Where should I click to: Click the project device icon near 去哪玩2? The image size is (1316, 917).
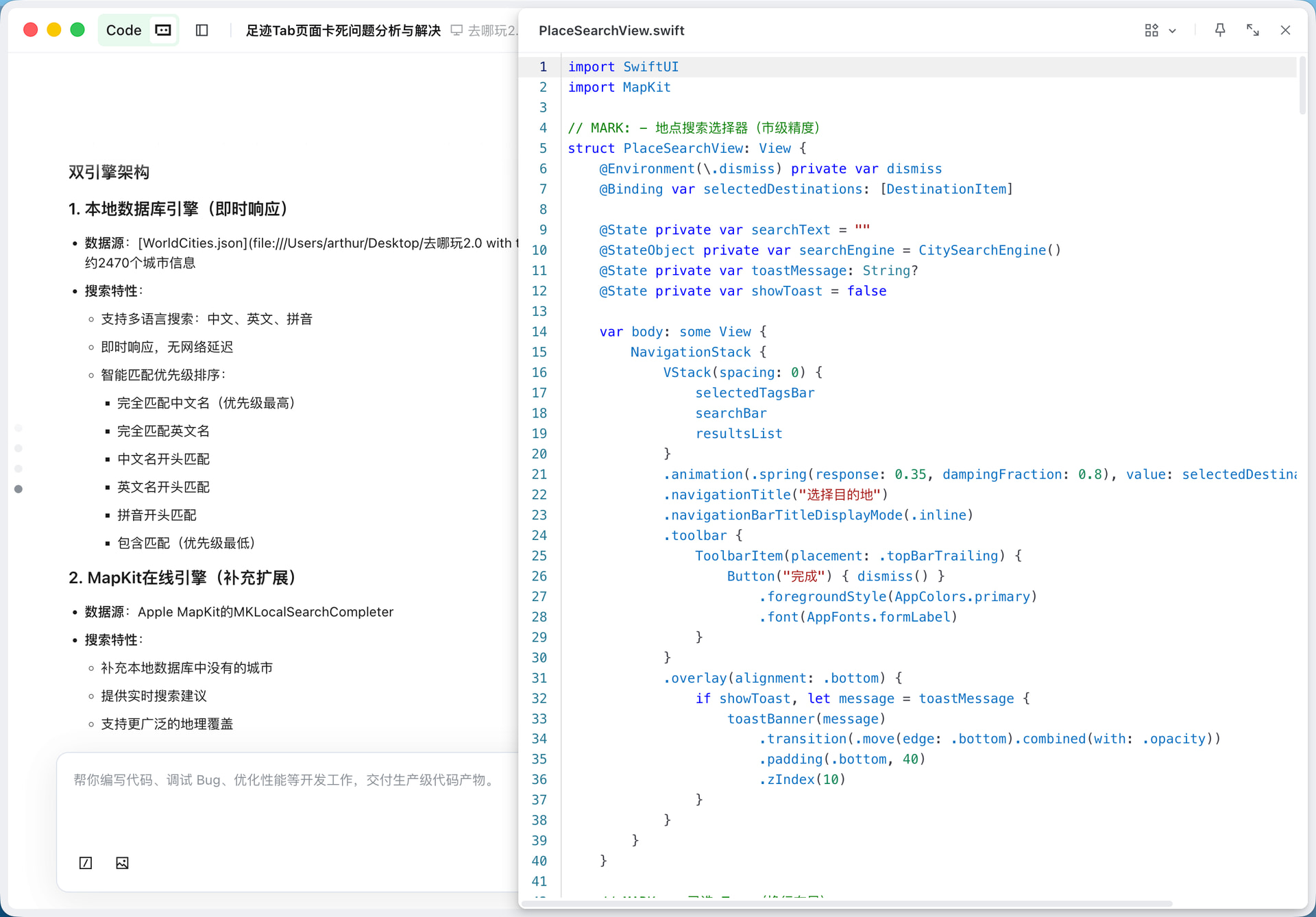click(x=456, y=30)
